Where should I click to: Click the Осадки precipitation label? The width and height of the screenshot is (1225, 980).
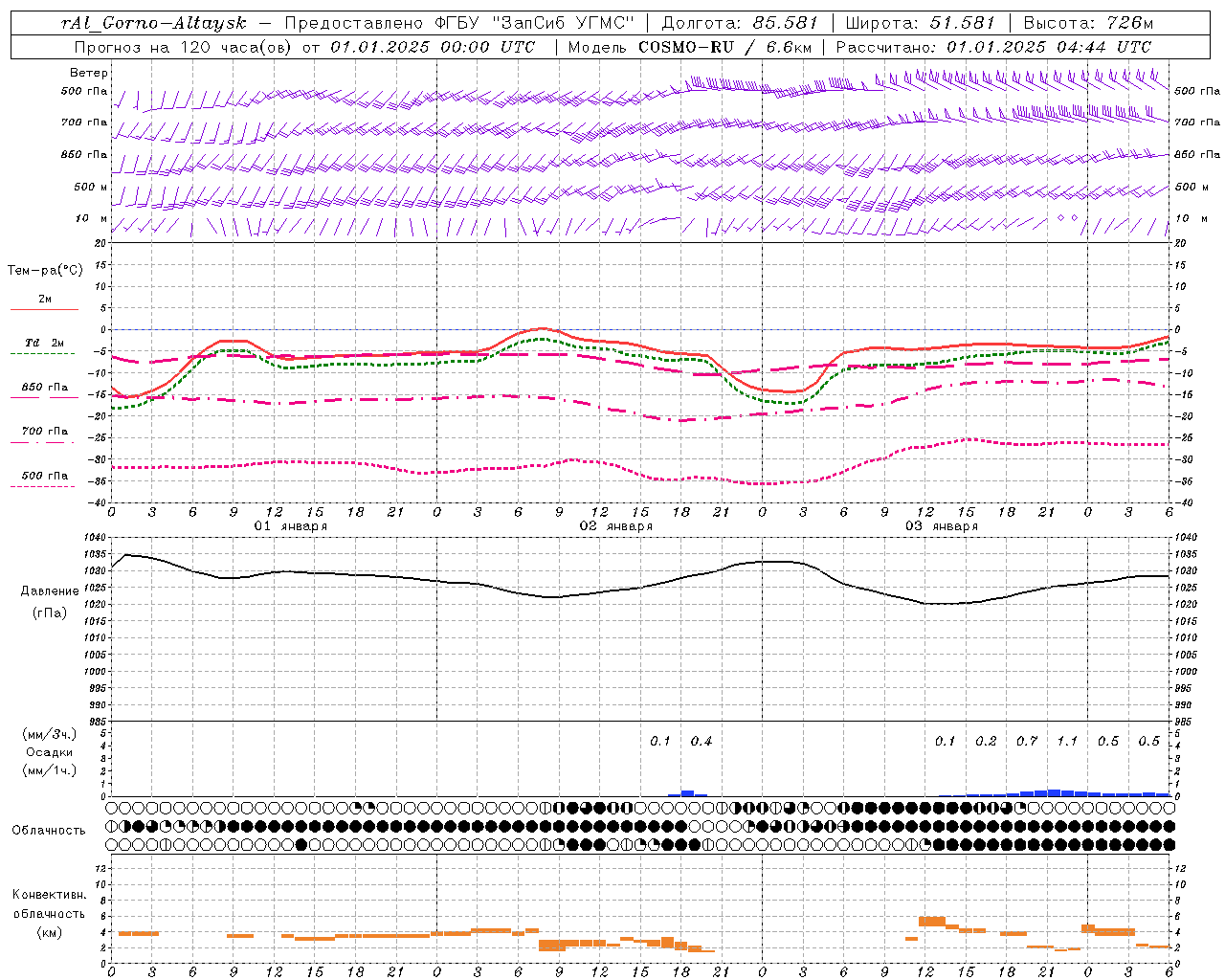coord(49,752)
